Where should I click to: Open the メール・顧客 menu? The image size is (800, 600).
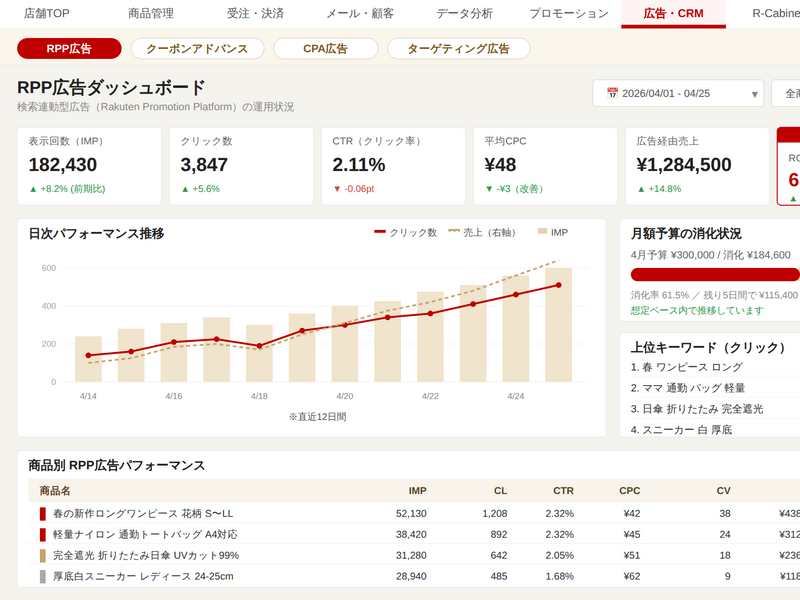point(360,13)
